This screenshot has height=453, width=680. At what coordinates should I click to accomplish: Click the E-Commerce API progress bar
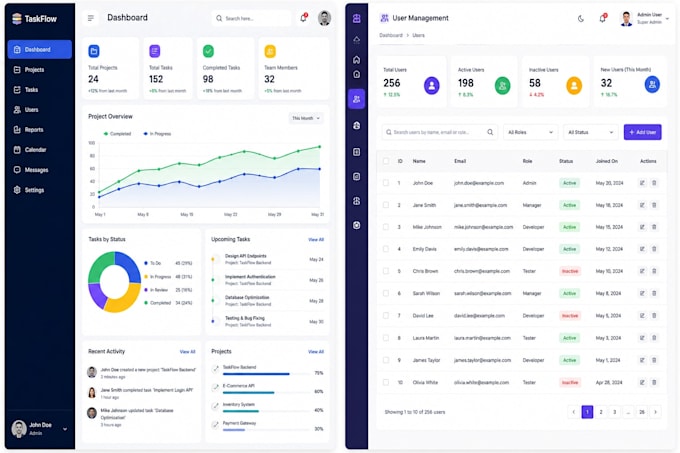tap(266, 392)
